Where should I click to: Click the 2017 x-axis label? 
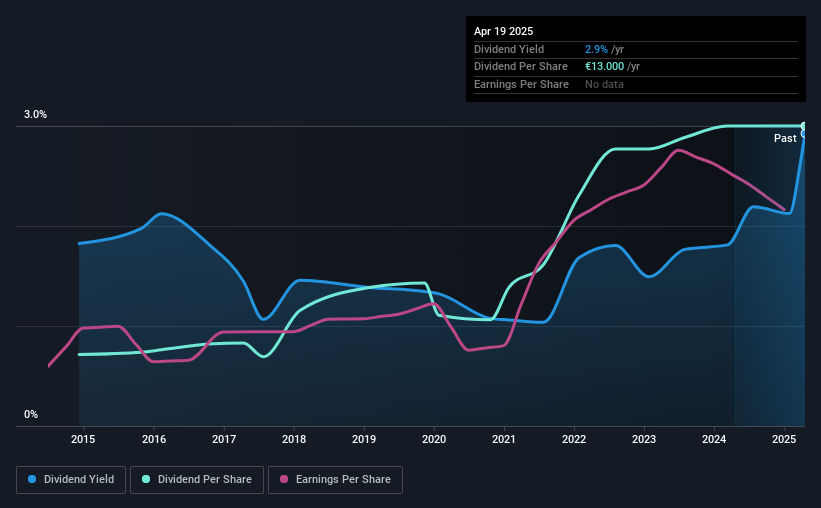point(224,439)
